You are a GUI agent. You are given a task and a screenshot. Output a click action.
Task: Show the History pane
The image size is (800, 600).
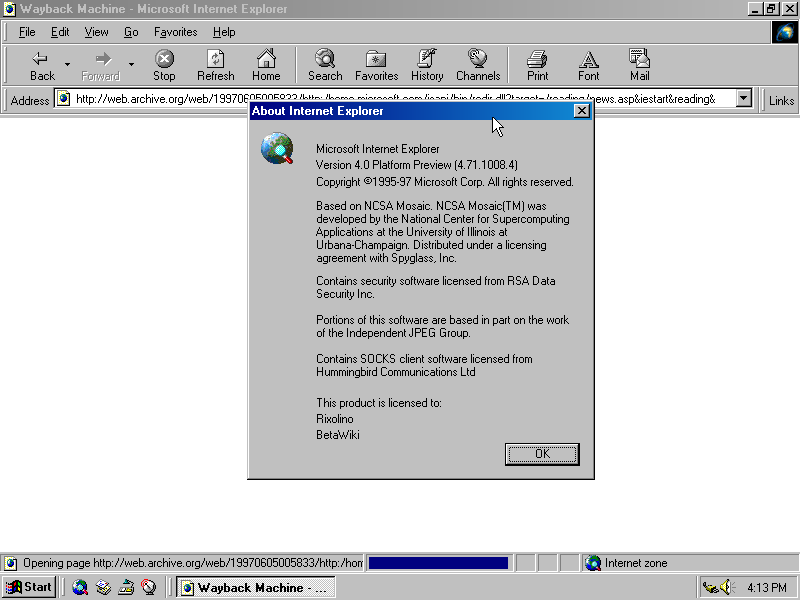tap(427, 65)
